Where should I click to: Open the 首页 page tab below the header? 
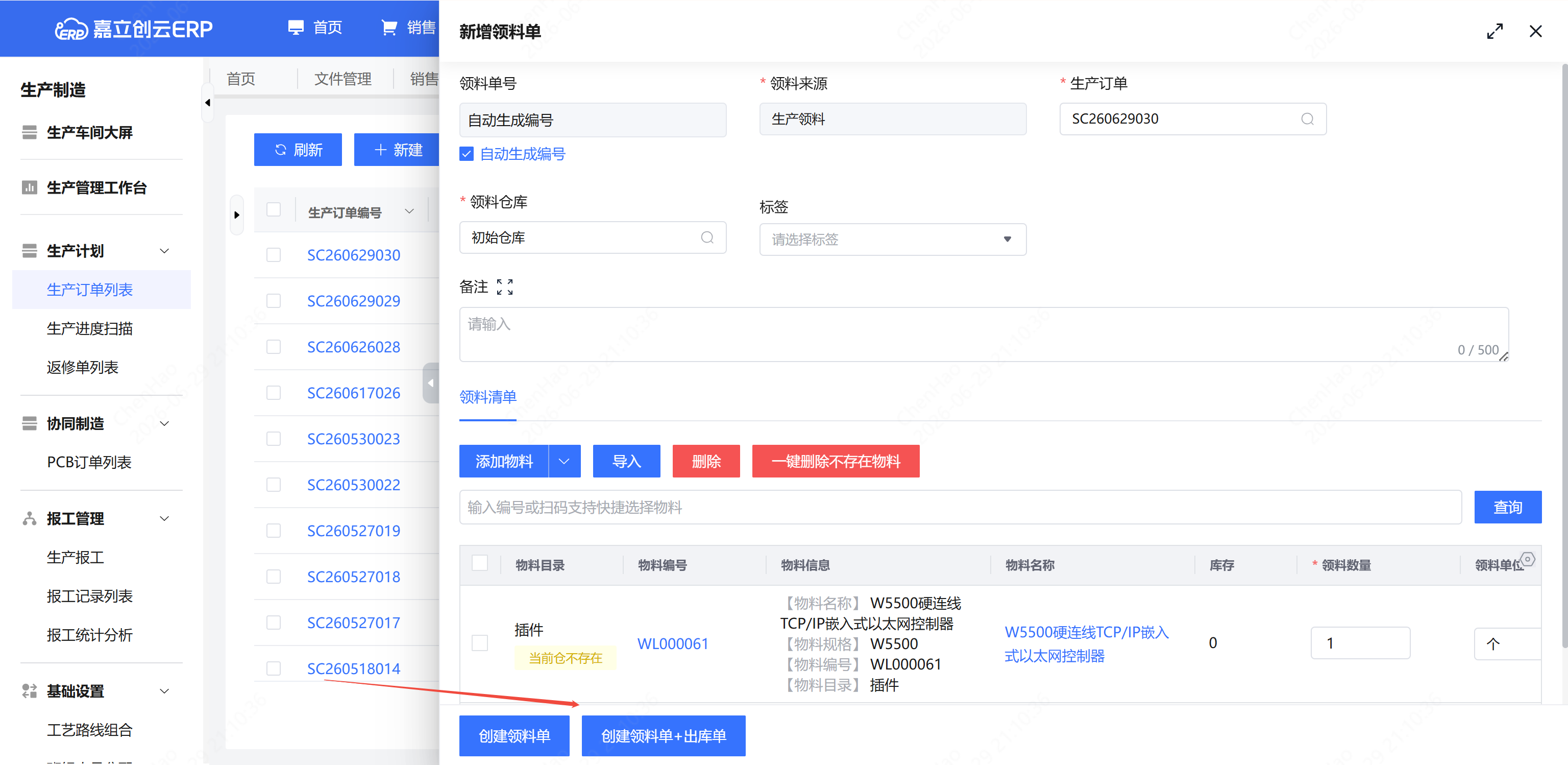coord(241,79)
